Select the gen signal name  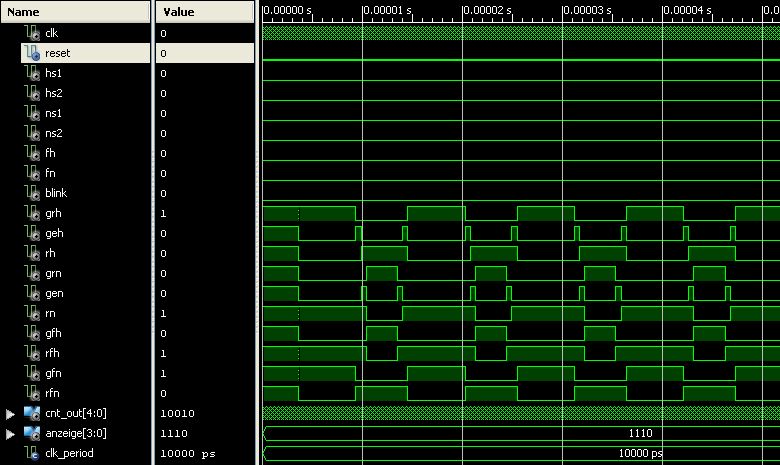[53, 293]
